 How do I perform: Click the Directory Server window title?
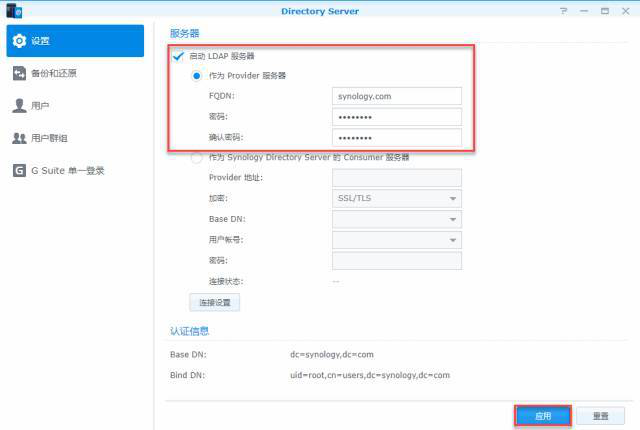pyautogui.click(x=320, y=11)
